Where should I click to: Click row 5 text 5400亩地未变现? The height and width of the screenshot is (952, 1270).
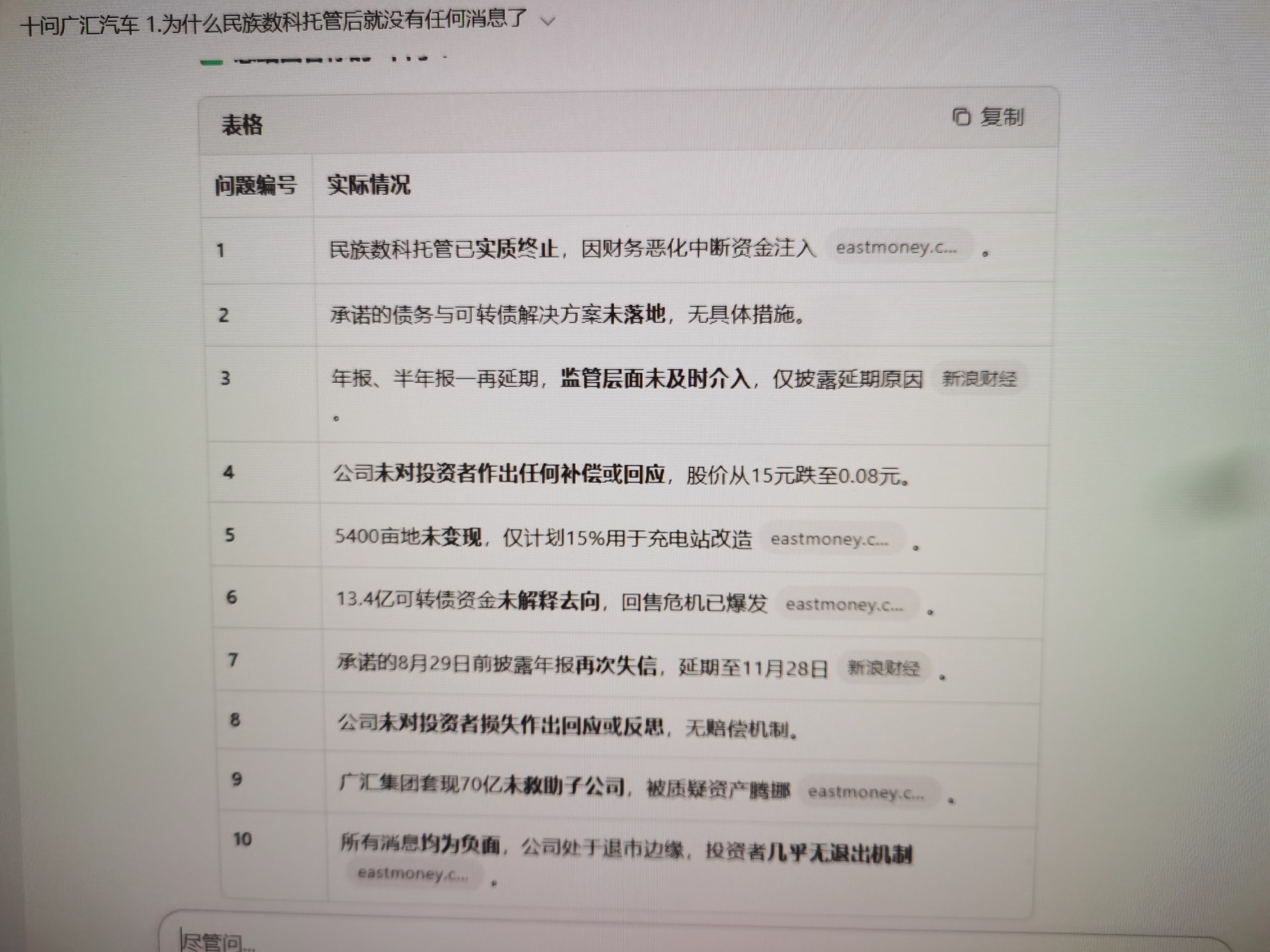(x=408, y=537)
